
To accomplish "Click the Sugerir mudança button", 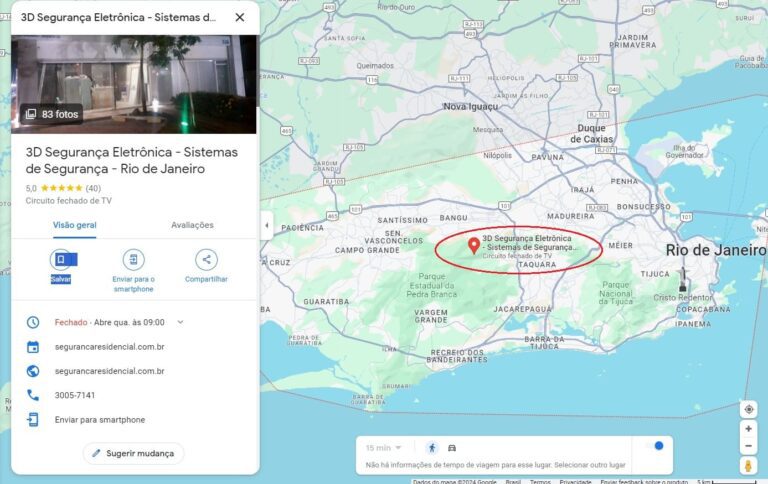I will [x=134, y=453].
